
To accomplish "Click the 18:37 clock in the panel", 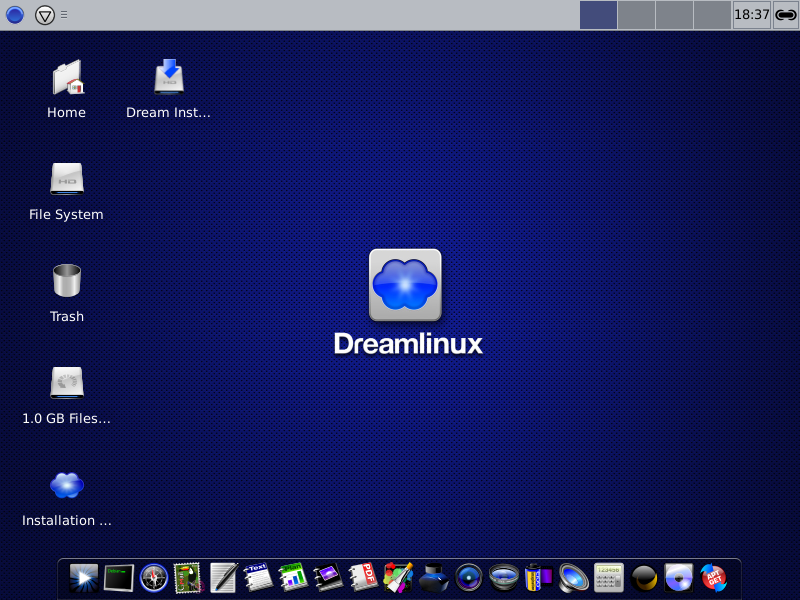I will 751,15.
